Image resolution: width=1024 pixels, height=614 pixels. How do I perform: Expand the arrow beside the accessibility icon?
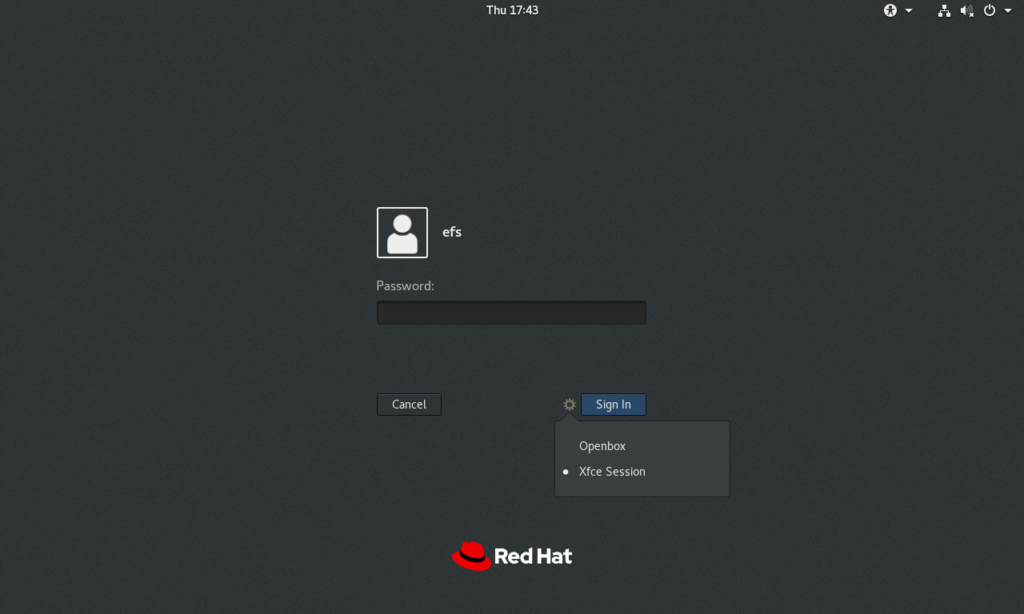(x=908, y=10)
